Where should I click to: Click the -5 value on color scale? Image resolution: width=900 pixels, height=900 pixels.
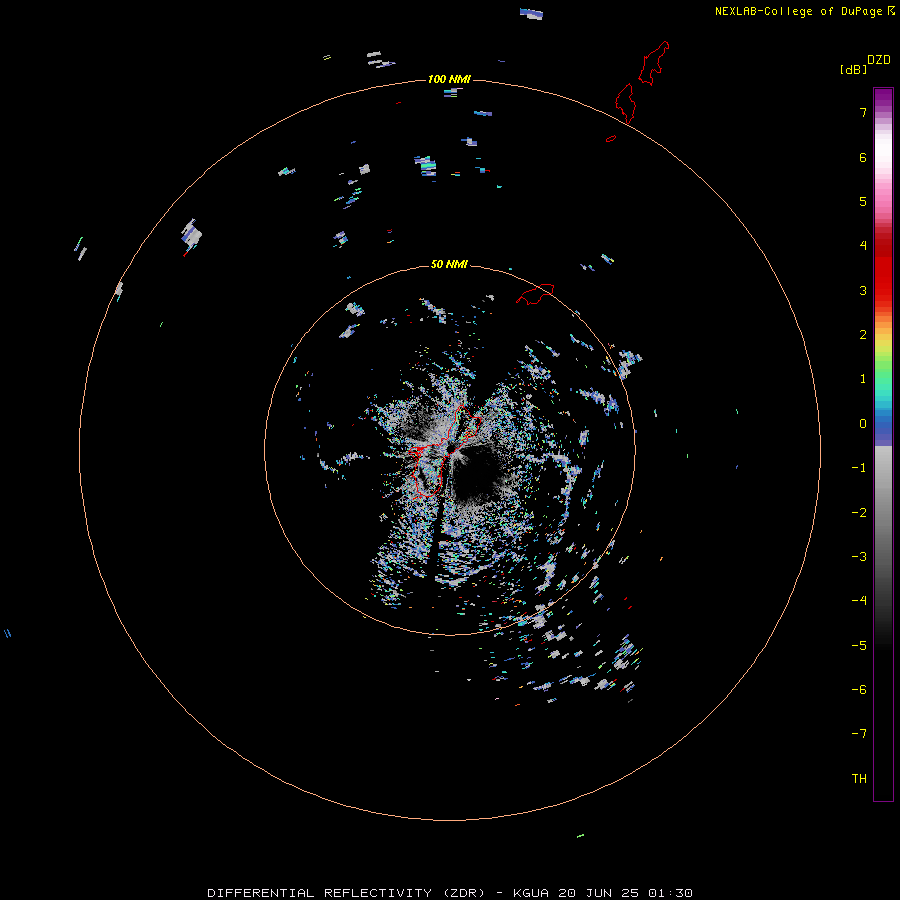[x=859, y=646]
